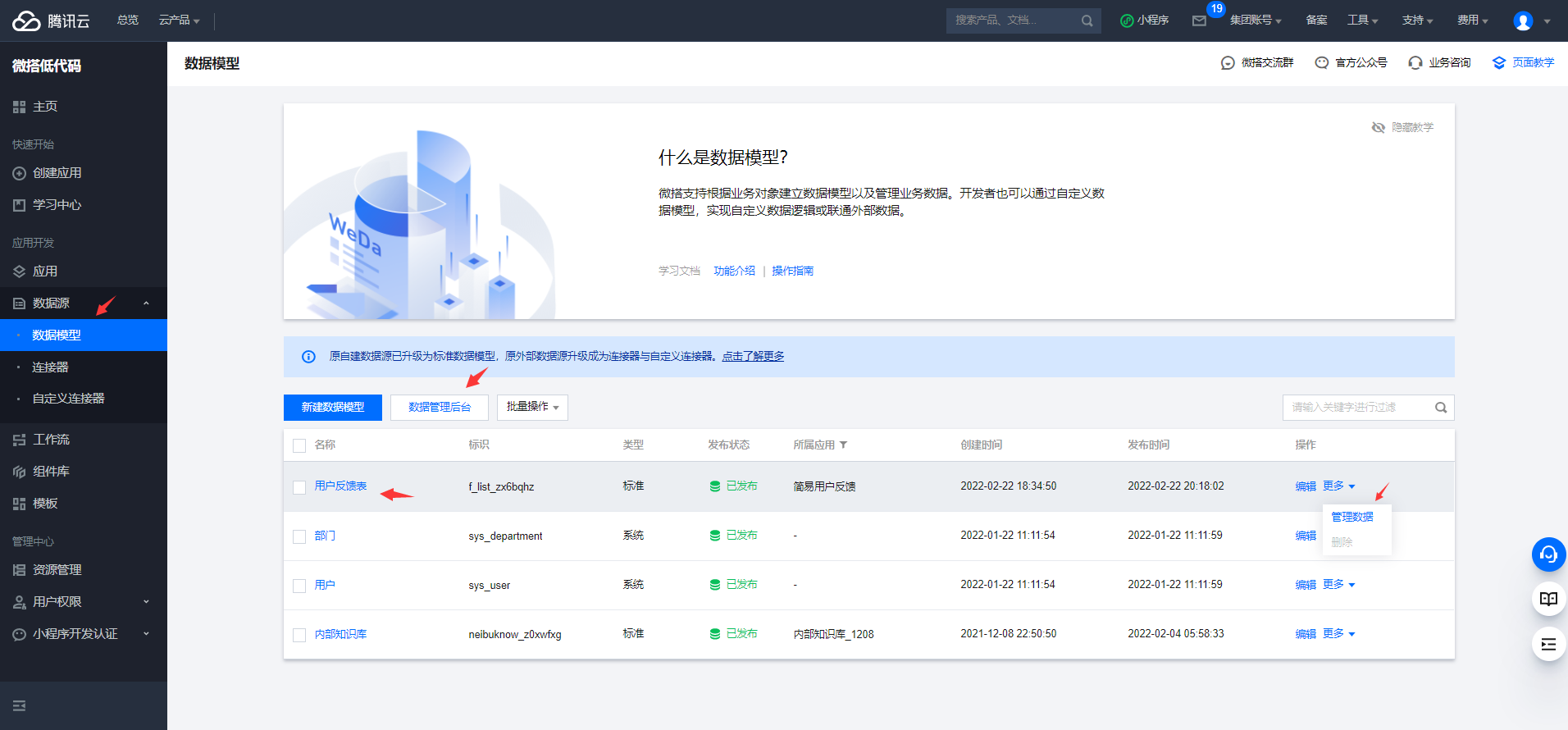Click the filter search magnifier icon
The image size is (1568, 730).
1441,408
